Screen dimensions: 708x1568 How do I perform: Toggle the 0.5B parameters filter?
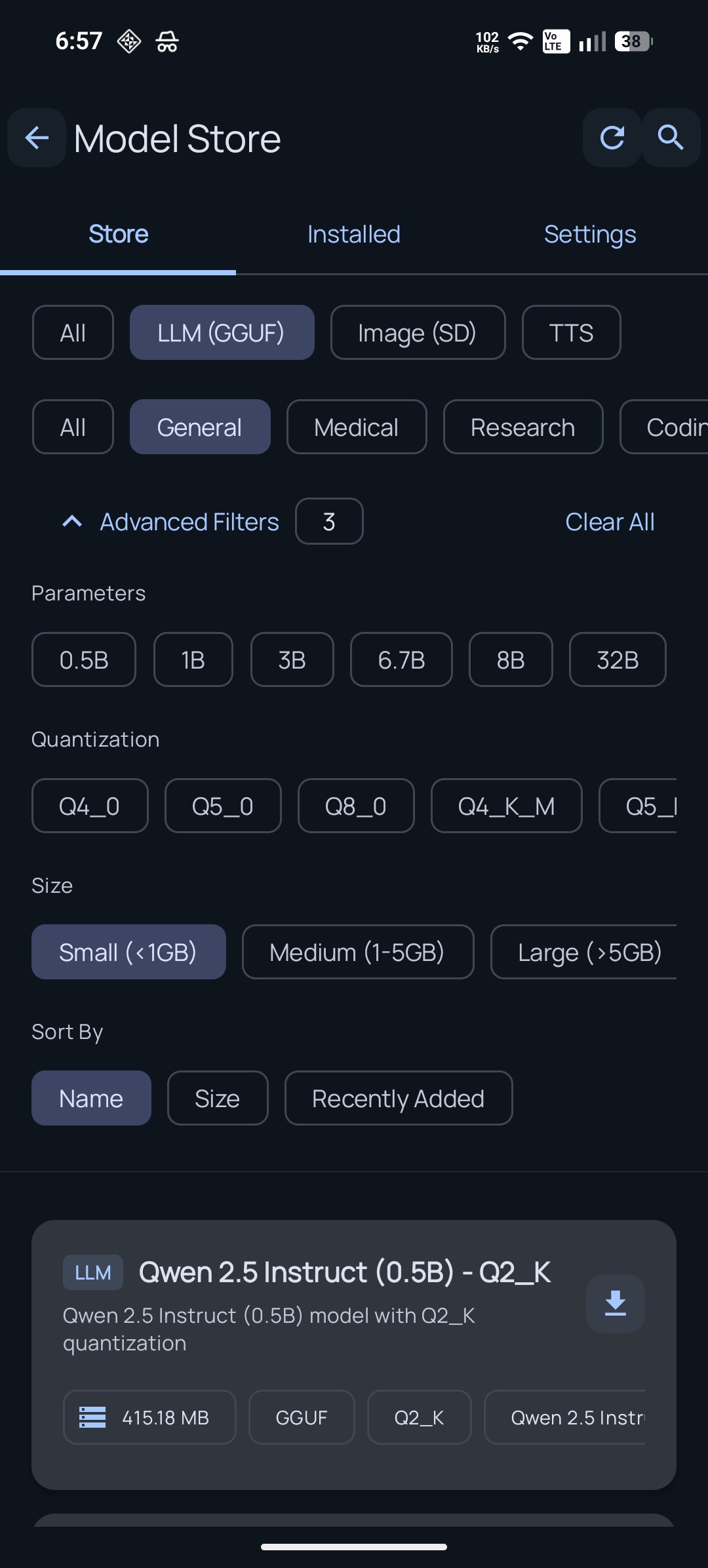click(84, 659)
